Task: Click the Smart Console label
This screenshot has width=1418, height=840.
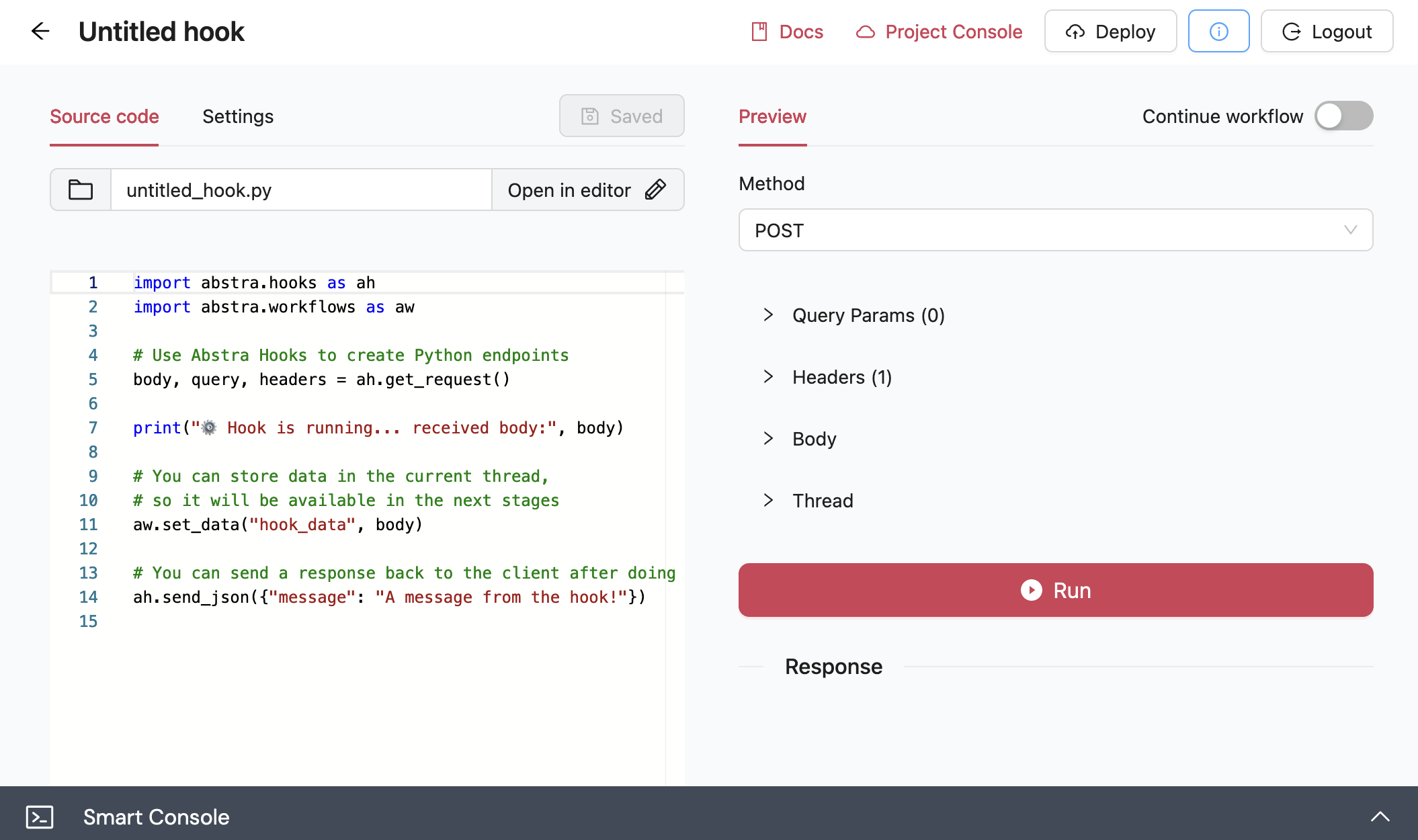Action: click(156, 816)
